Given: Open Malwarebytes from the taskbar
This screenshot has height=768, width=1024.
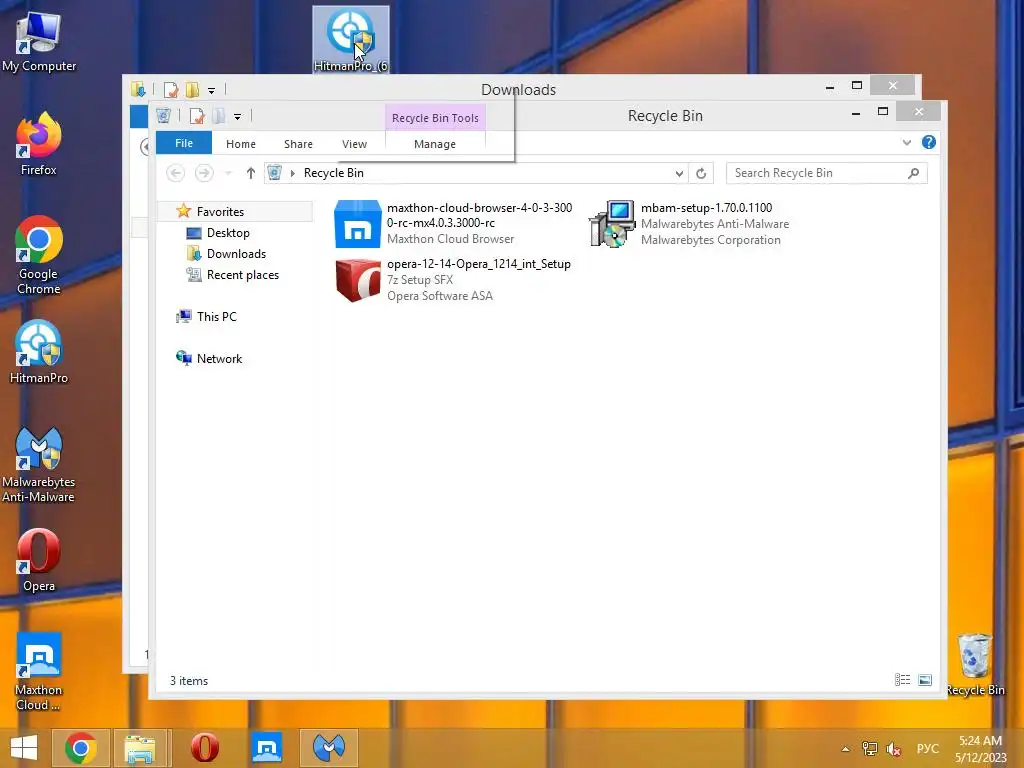Looking at the screenshot, I should 328,748.
